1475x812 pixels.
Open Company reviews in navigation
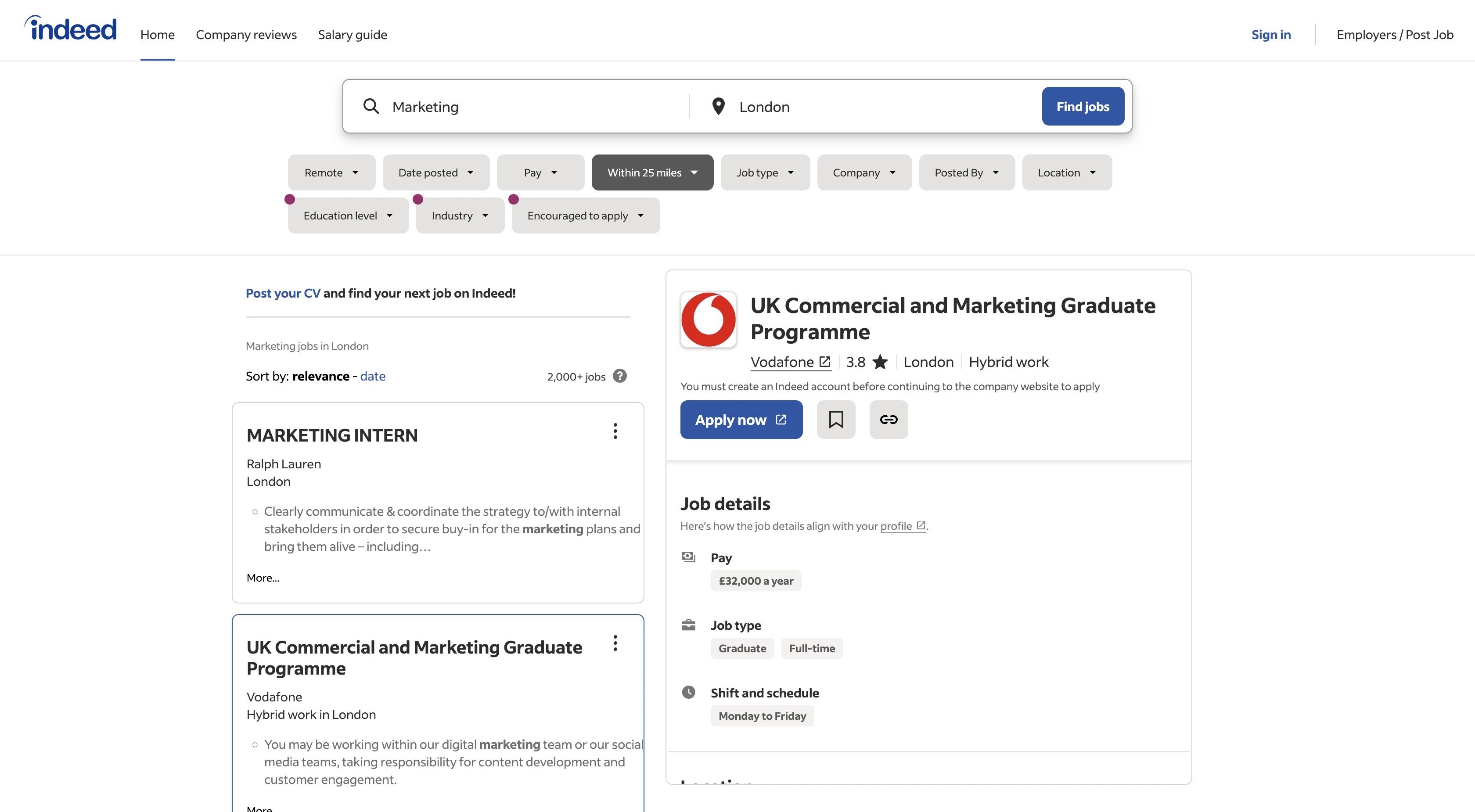pos(246,35)
